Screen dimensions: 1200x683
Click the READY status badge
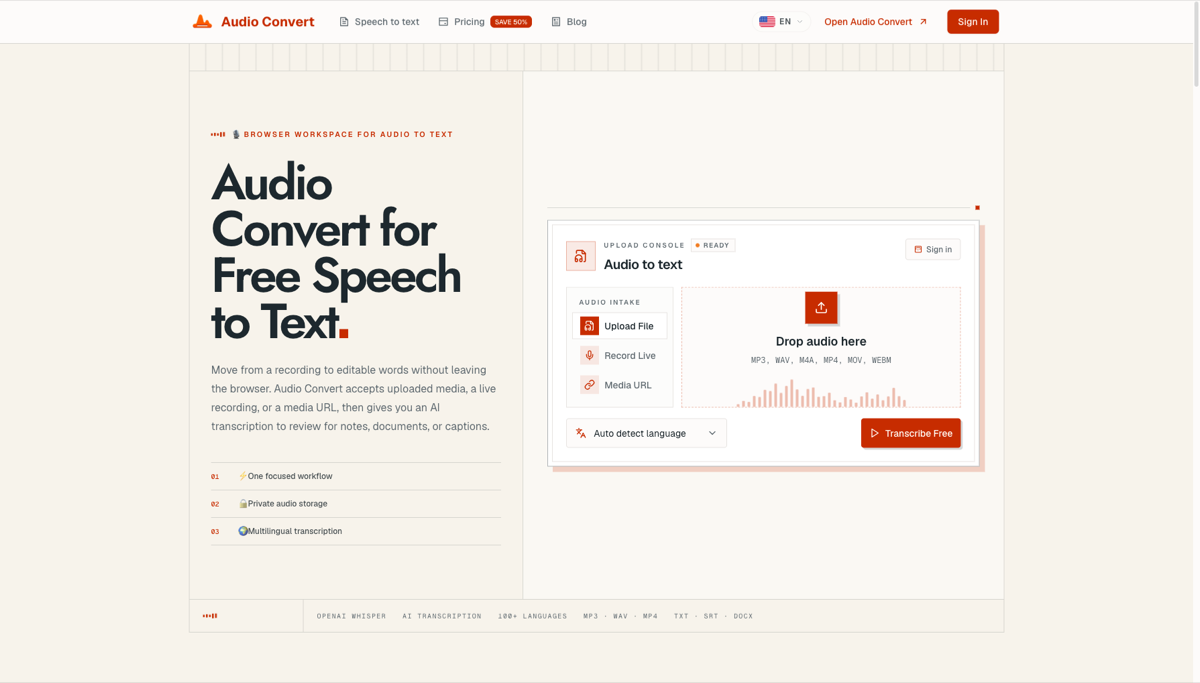tap(713, 245)
